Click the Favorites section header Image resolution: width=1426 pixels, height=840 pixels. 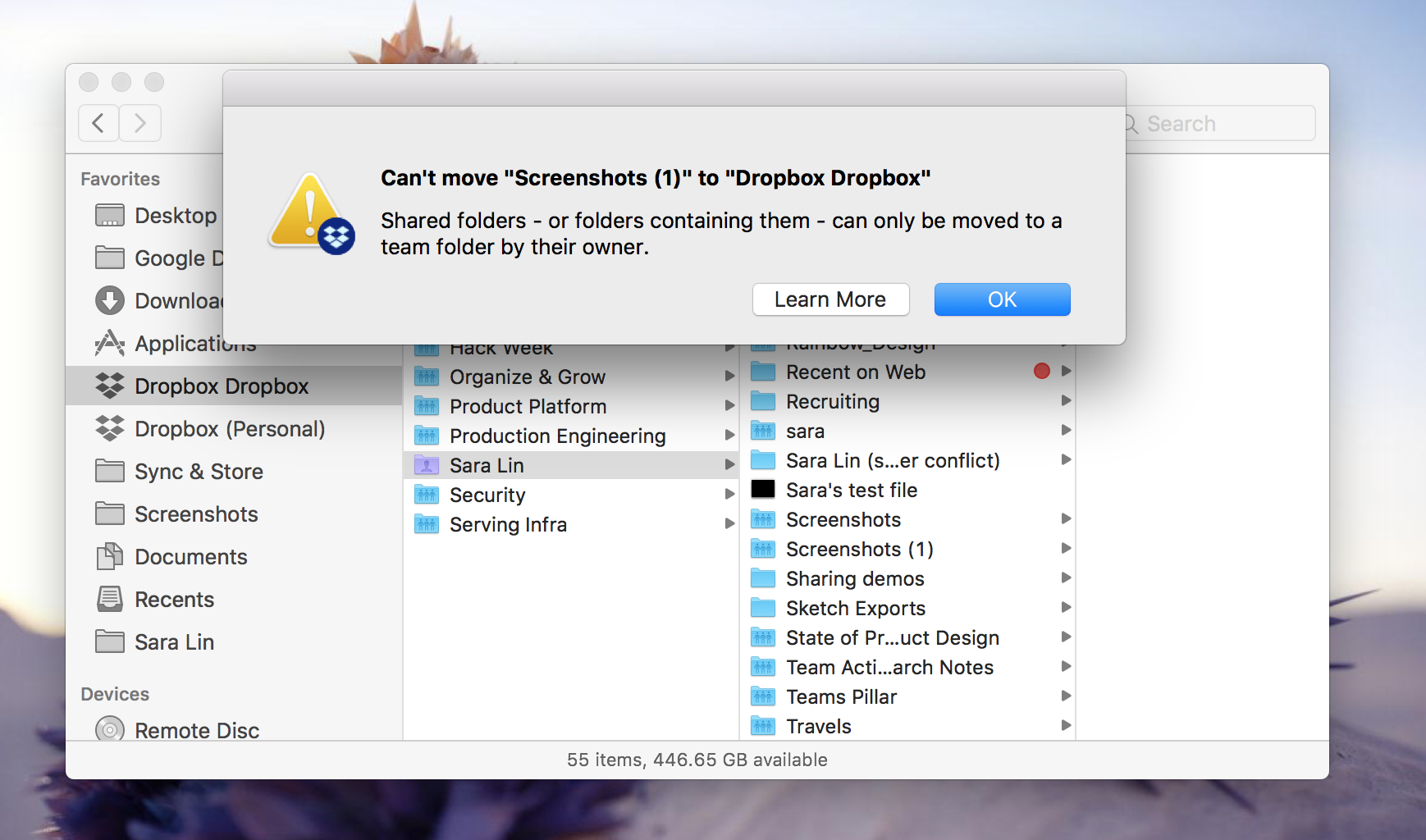coord(121,179)
